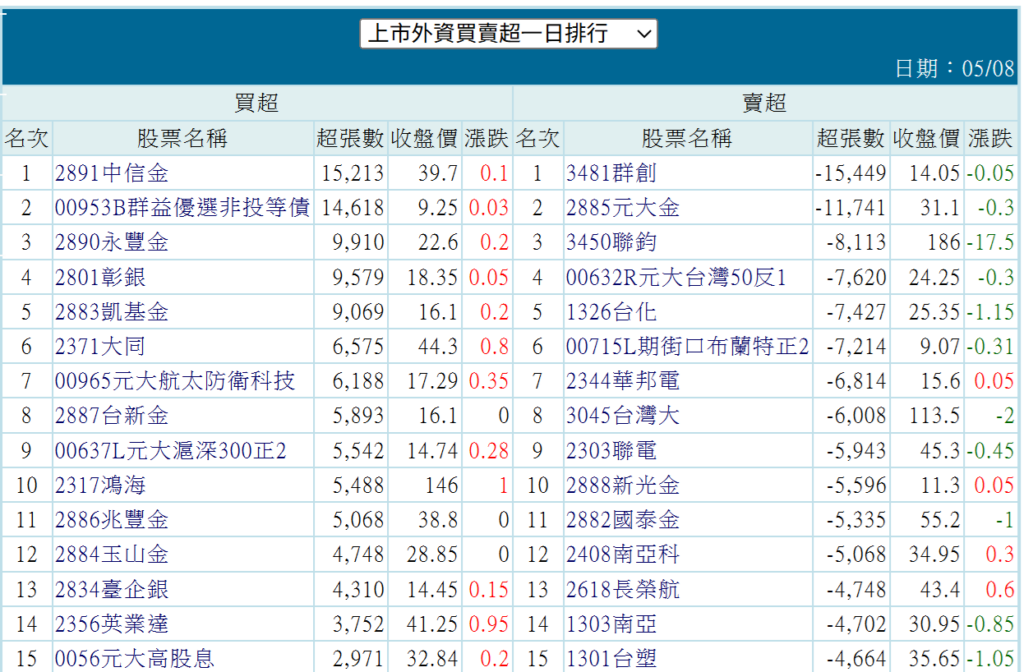Open stock link 2882國泰金

[x=623, y=520]
